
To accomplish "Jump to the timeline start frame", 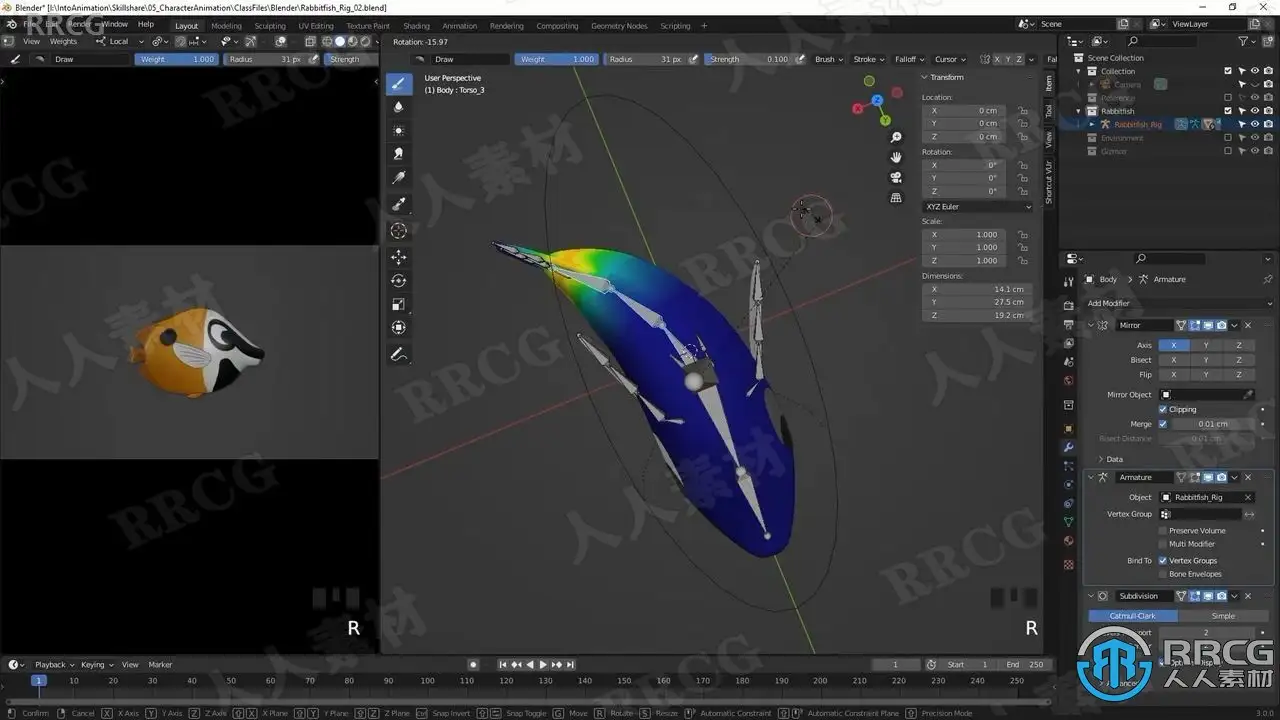I will [x=504, y=665].
